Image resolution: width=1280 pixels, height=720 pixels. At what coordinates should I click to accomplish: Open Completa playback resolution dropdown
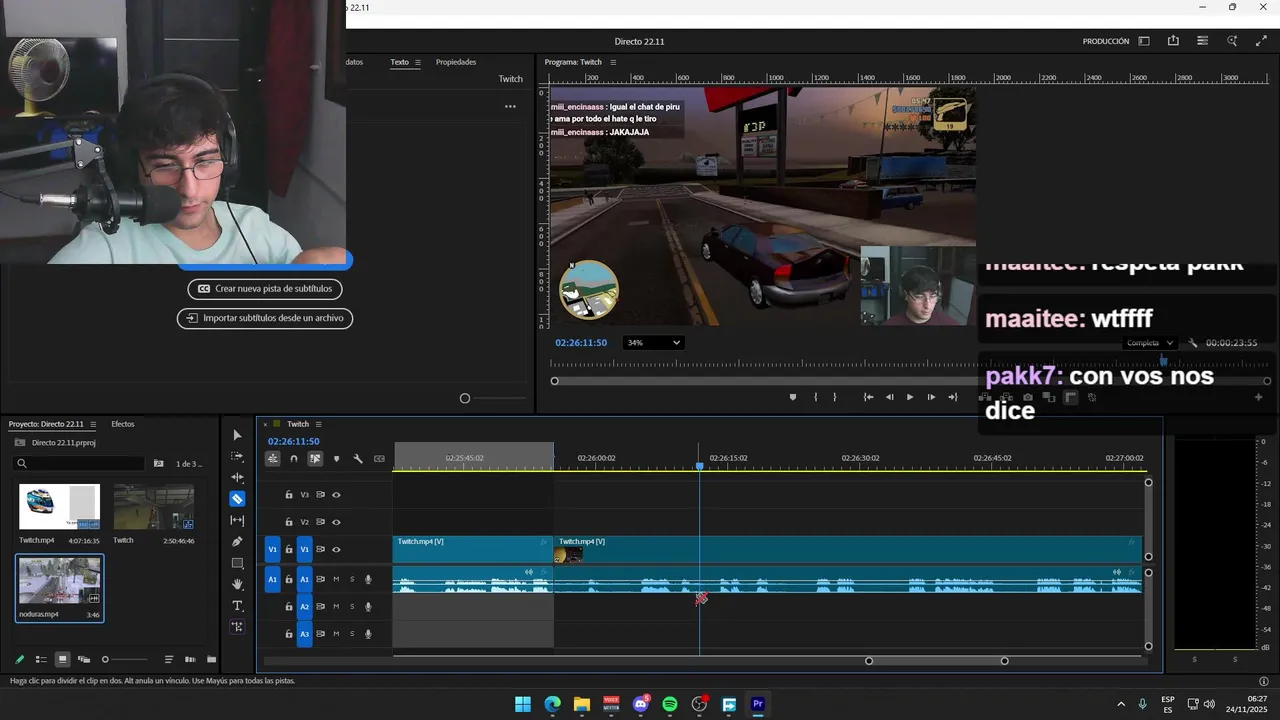click(x=1150, y=343)
